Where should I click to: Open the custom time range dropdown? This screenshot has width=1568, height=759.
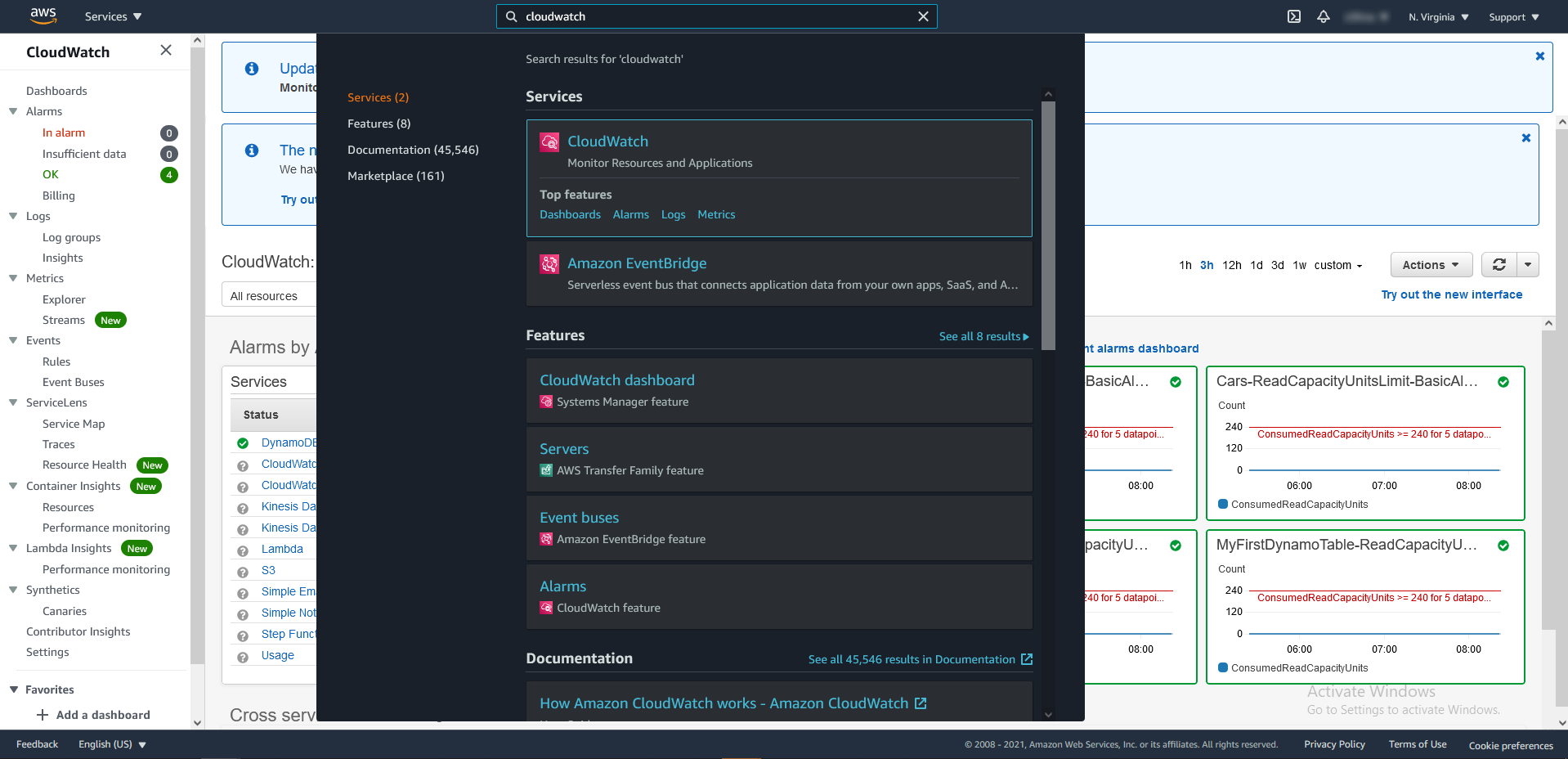coord(1338,265)
